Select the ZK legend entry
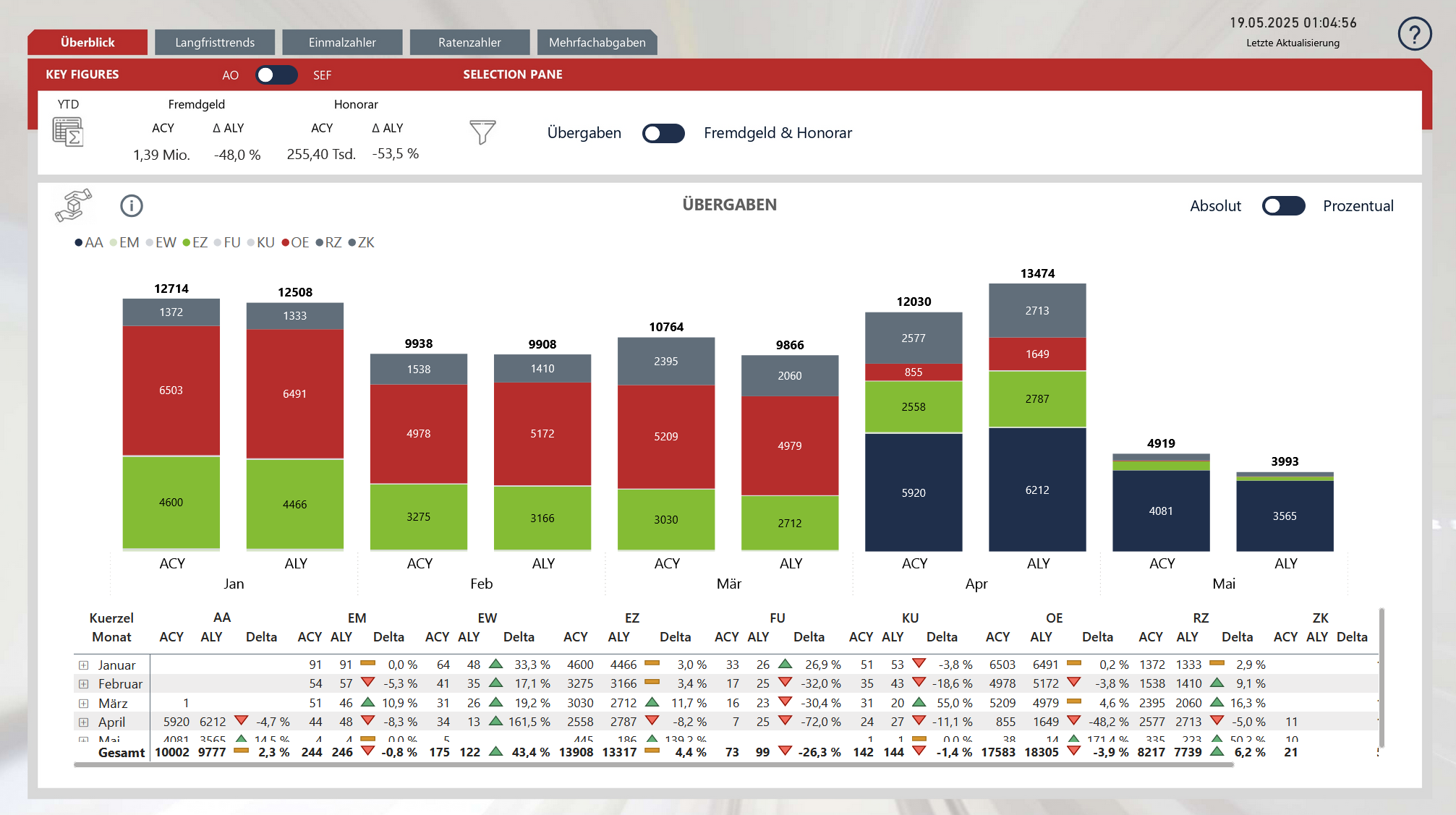The height and width of the screenshot is (815, 1456). point(362,243)
